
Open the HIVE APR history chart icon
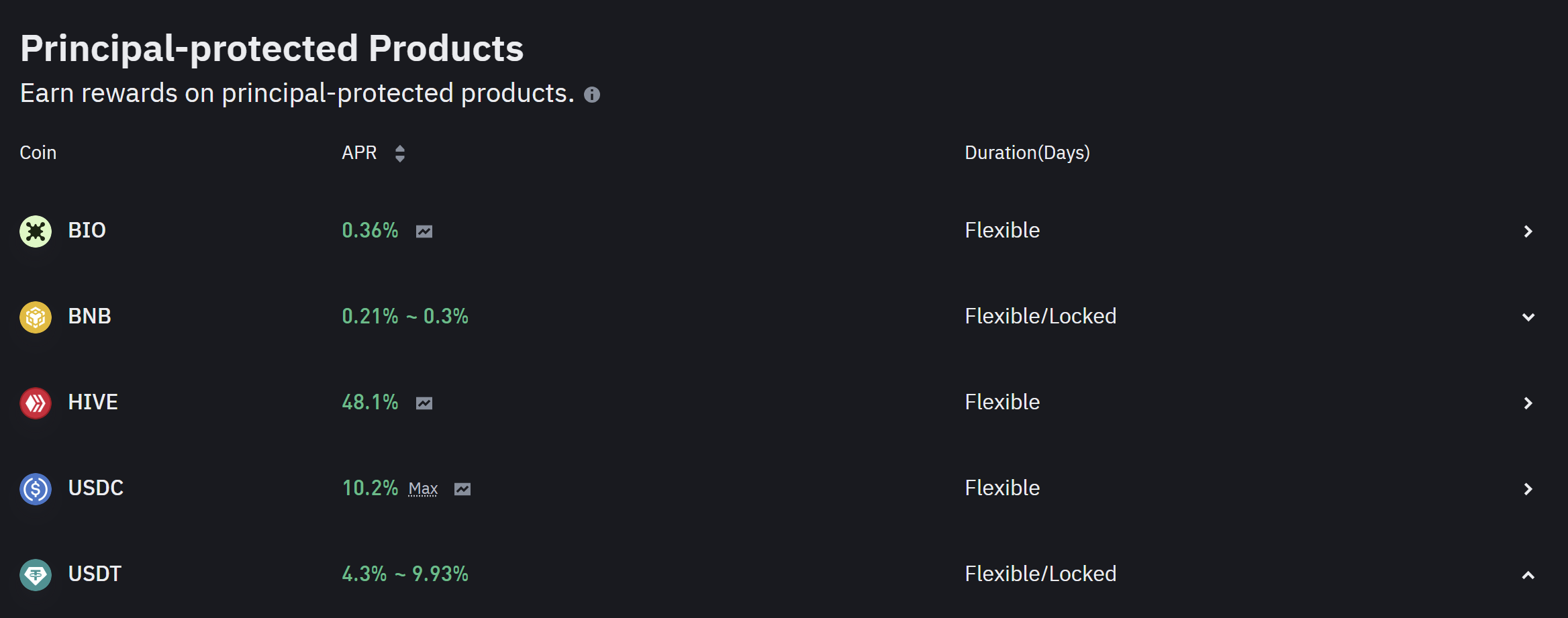pos(424,404)
